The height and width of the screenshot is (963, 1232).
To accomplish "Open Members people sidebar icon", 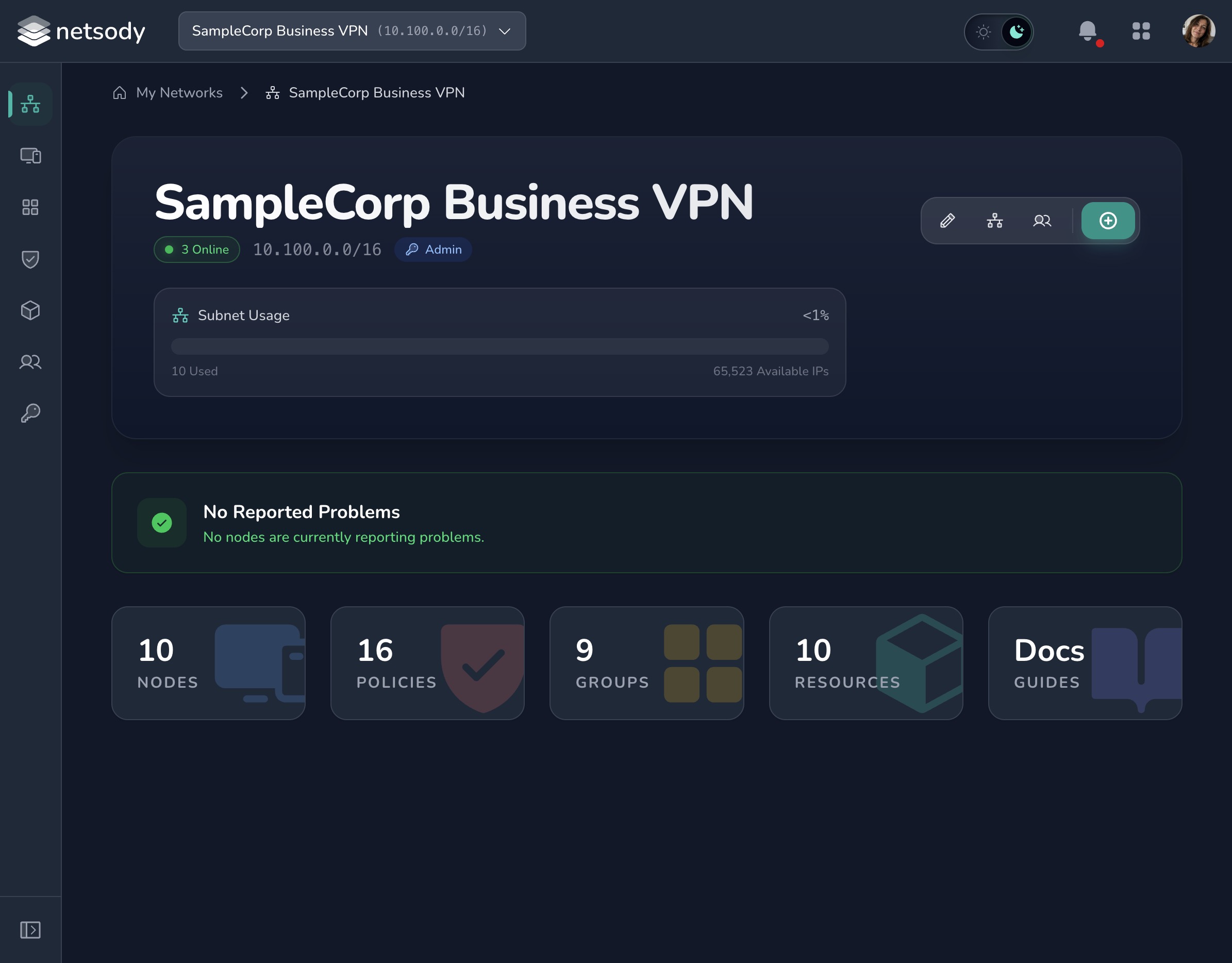I will (30, 361).
